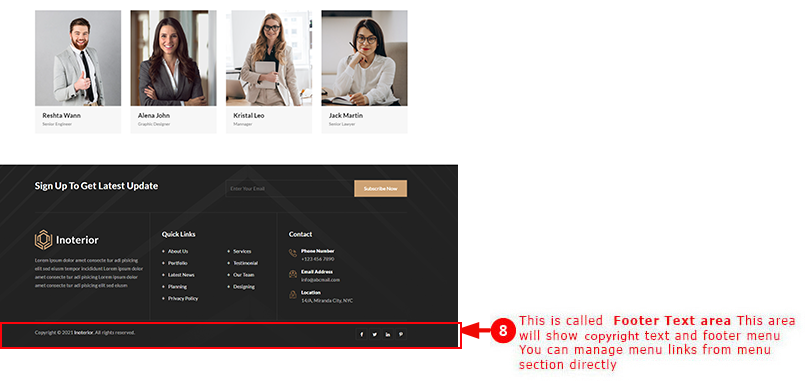Screen dimensions: 812x390
Task: Focus the Enter Your Email field
Action: pyautogui.click(x=289, y=189)
